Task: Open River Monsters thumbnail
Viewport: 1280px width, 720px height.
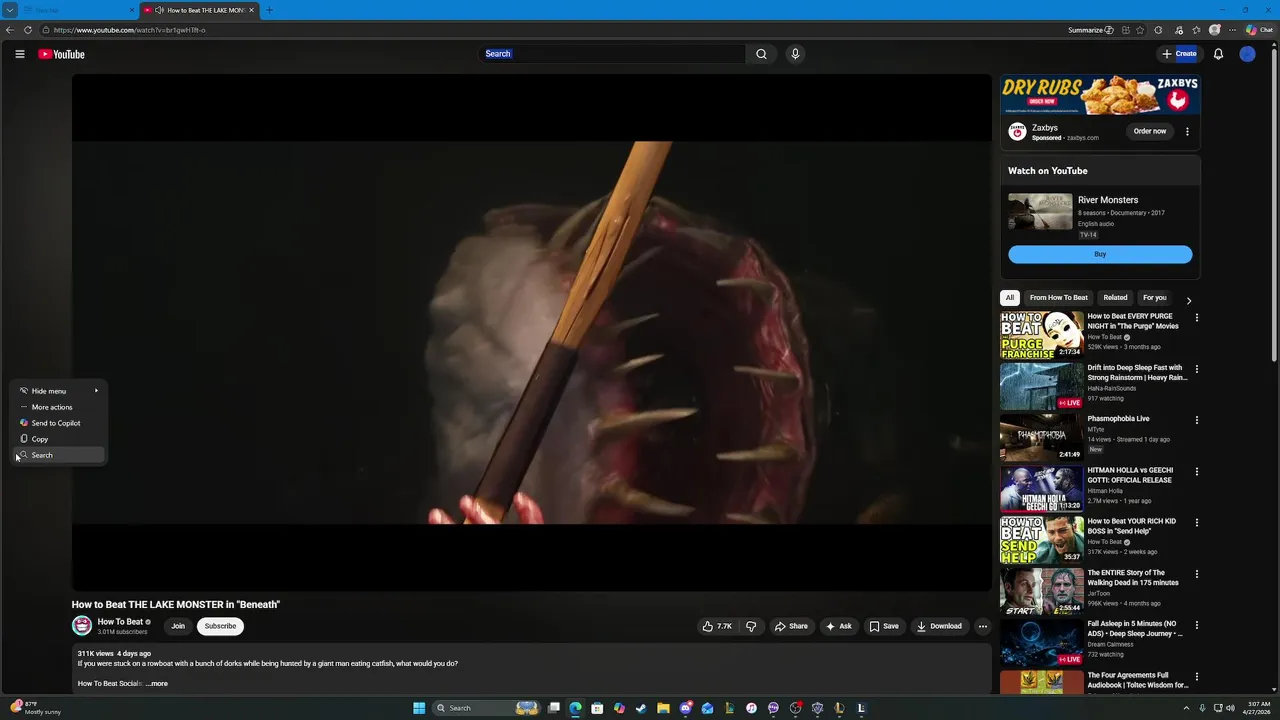Action: click(x=1040, y=212)
